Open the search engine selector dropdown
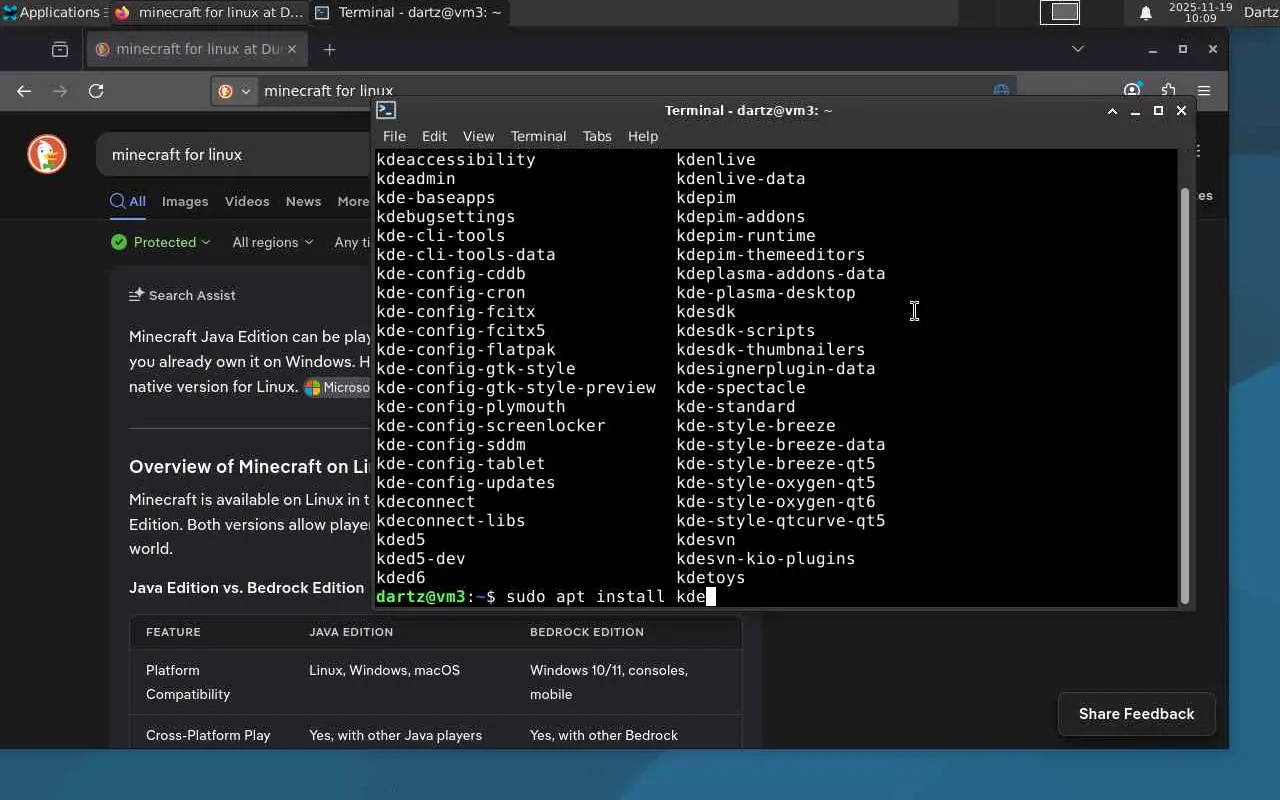1280x800 pixels. coord(233,91)
